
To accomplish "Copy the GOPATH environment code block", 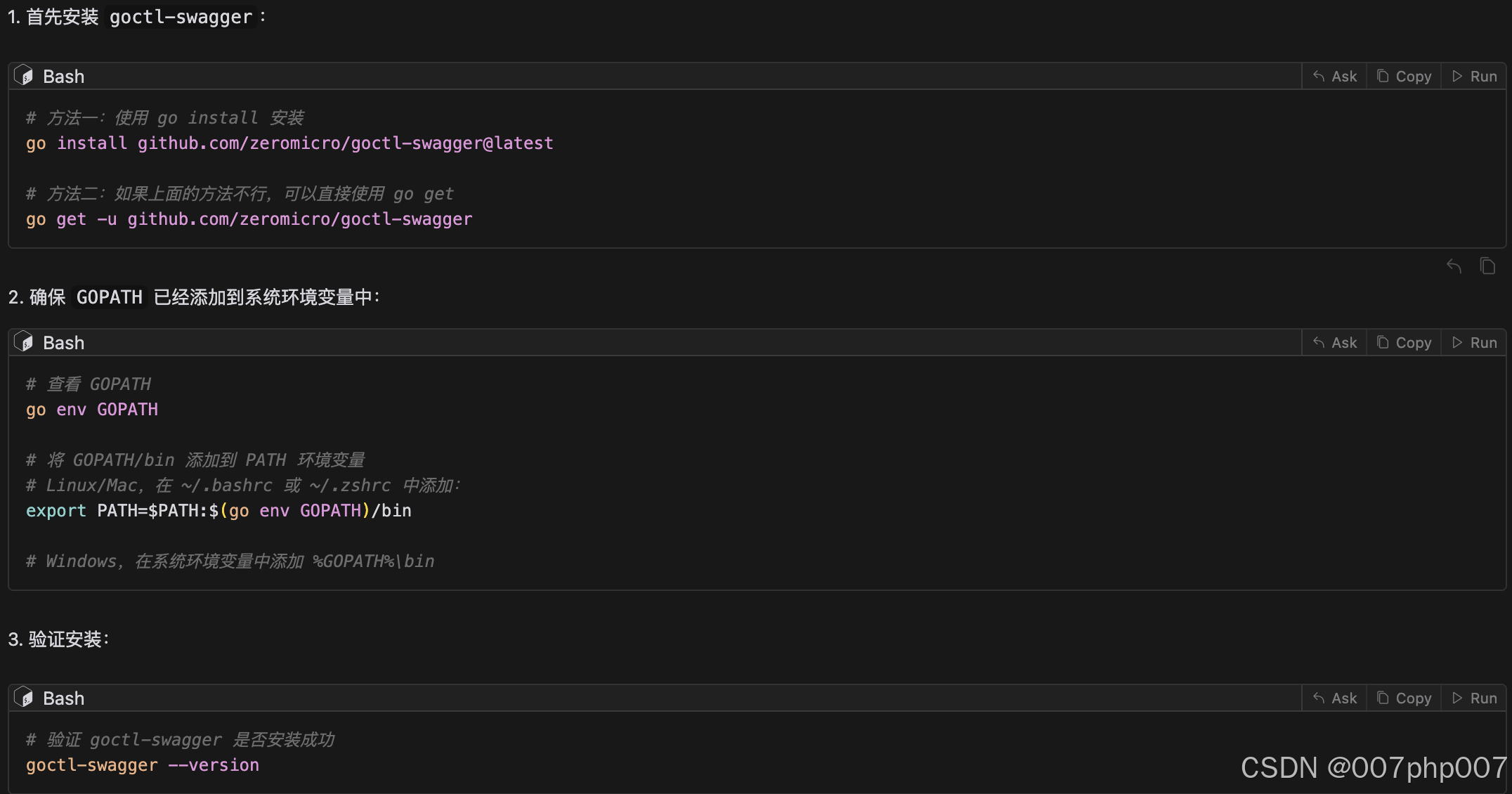I will pyautogui.click(x=1404, y=343).
